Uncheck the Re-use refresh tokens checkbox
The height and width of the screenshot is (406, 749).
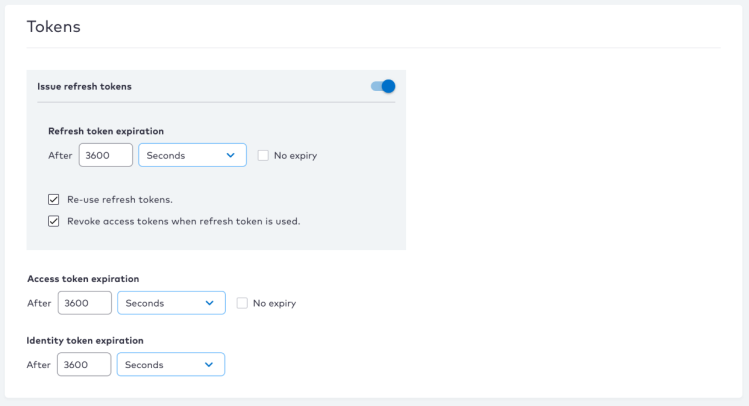coord(54,199)
